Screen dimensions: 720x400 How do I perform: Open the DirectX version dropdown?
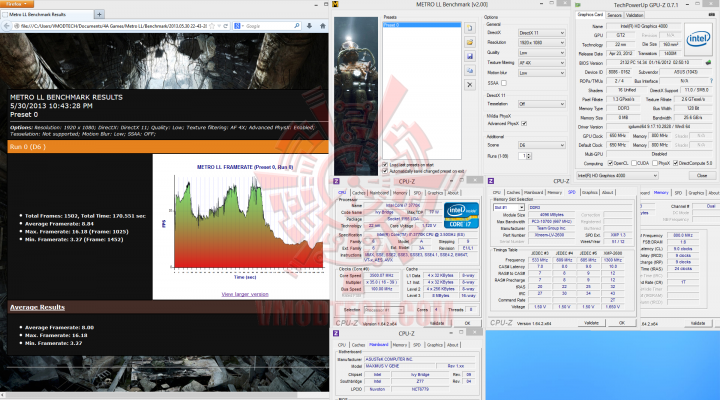(x=542, y=33)
